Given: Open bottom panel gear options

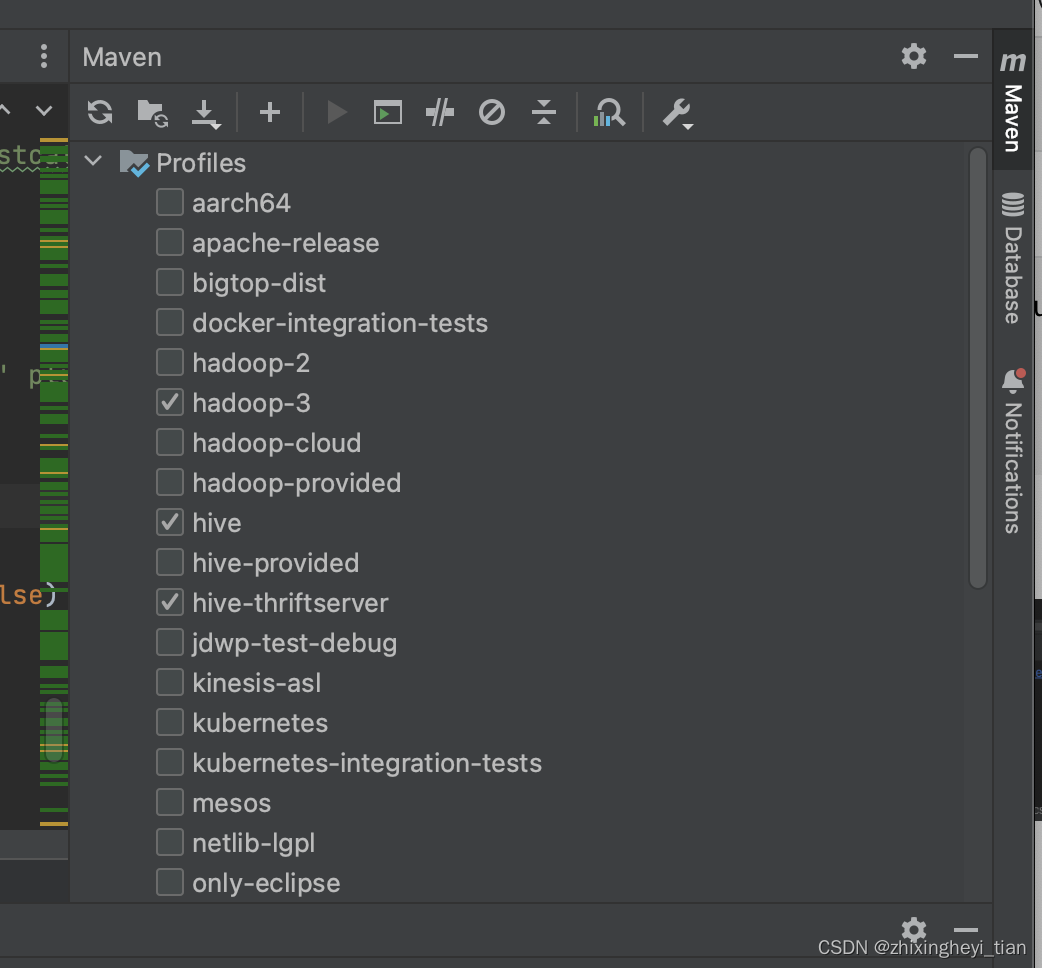Looking at the screenshot, I should click(914, 928).
